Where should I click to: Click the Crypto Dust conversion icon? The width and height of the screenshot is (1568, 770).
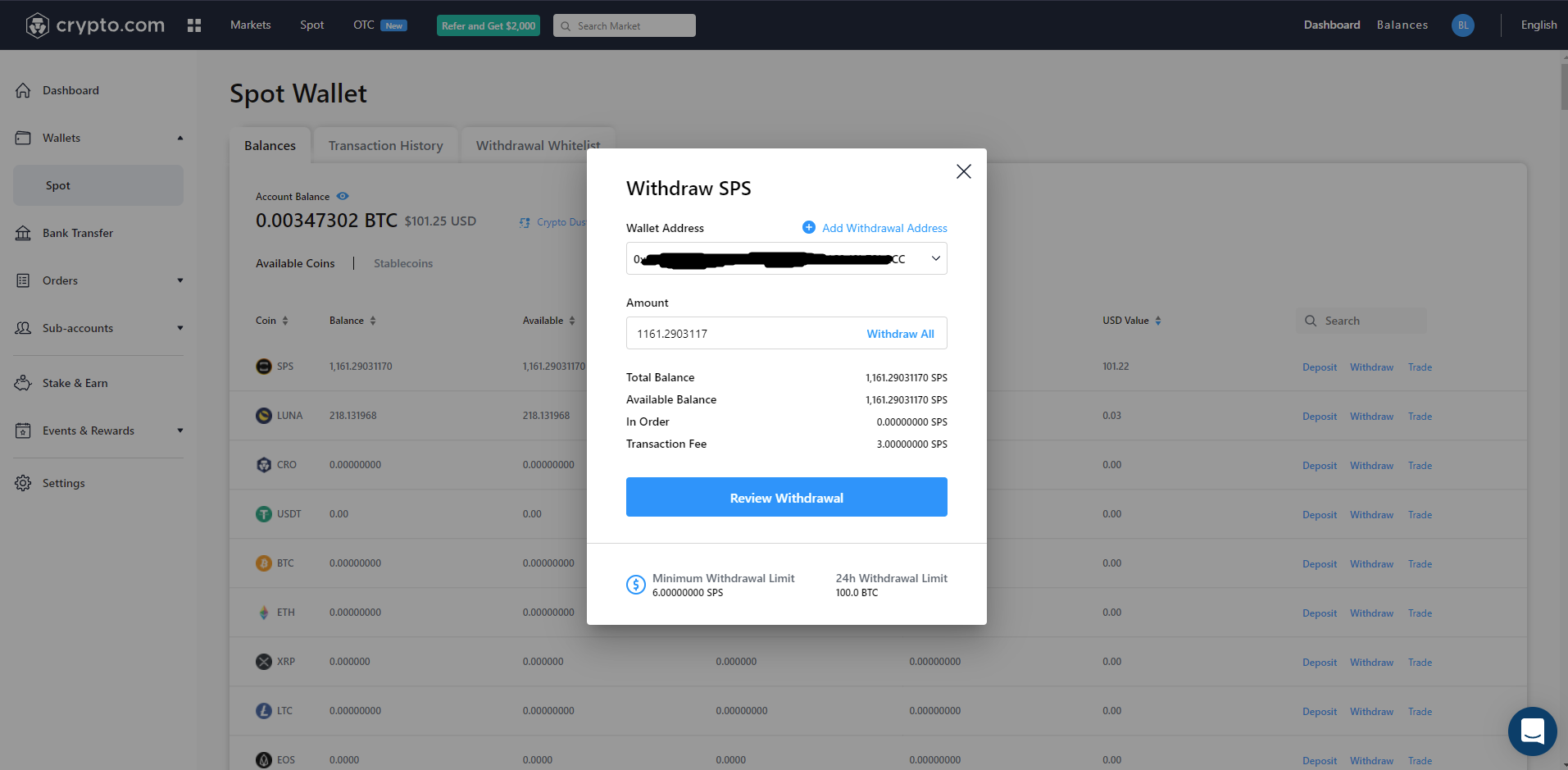tap(525, 222)
